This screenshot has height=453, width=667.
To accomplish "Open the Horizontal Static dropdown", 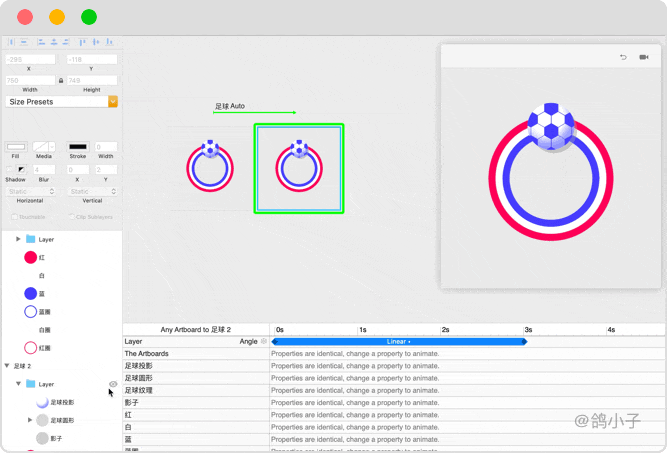I will pyautogui.click(x=31, y=191).
